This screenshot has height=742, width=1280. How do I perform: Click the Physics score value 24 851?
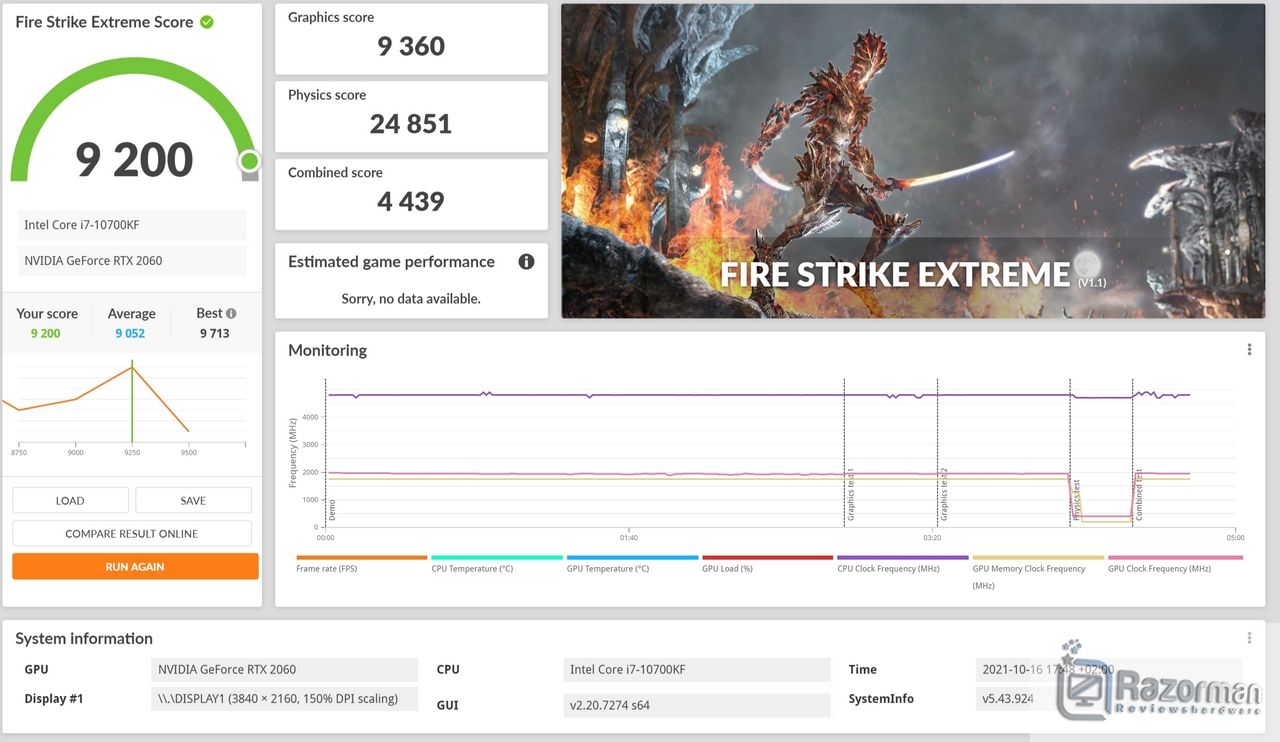[x=411, y=124]
